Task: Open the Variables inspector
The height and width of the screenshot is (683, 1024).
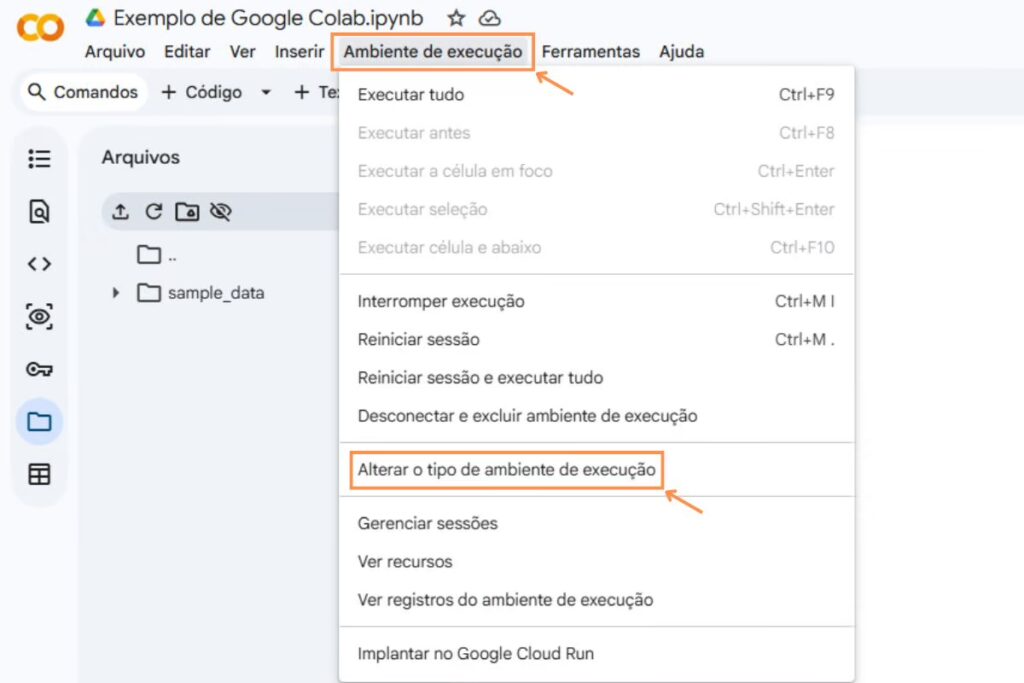Action: click(38, 316)
